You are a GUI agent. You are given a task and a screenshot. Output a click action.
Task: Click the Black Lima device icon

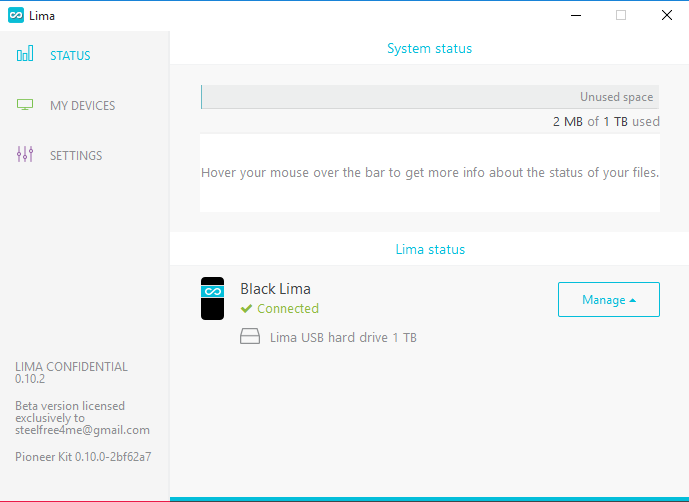coord(212,298)
